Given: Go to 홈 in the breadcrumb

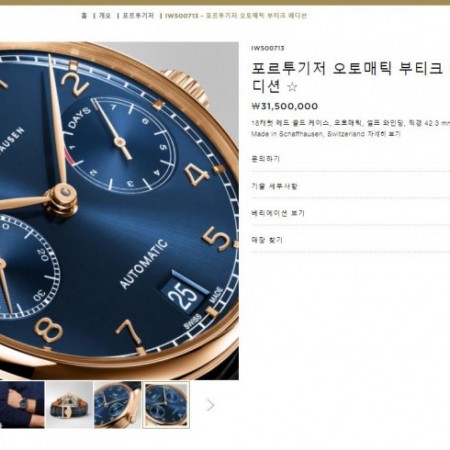Looking at the screenshot, I should (84, 16).
